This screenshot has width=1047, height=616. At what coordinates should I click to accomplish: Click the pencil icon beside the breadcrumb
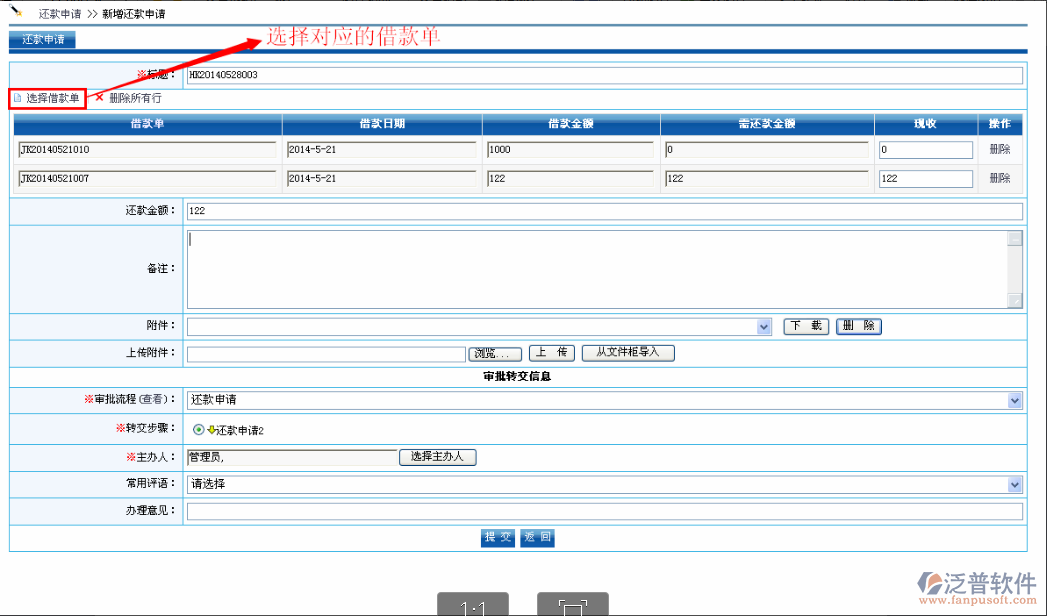click(16, 10)
